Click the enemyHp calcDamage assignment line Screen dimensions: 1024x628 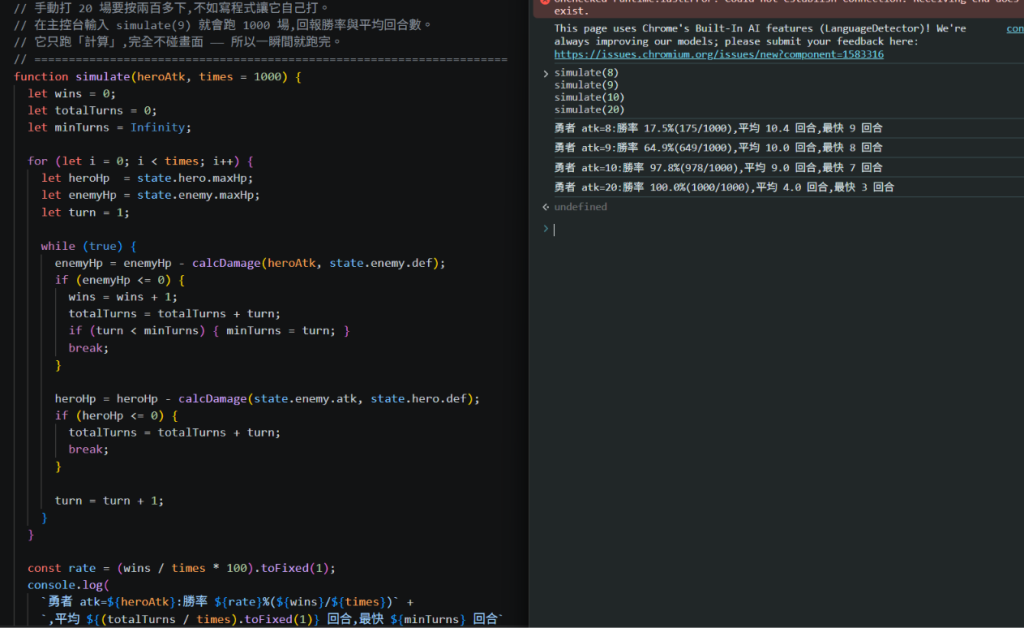pos(250,263)
